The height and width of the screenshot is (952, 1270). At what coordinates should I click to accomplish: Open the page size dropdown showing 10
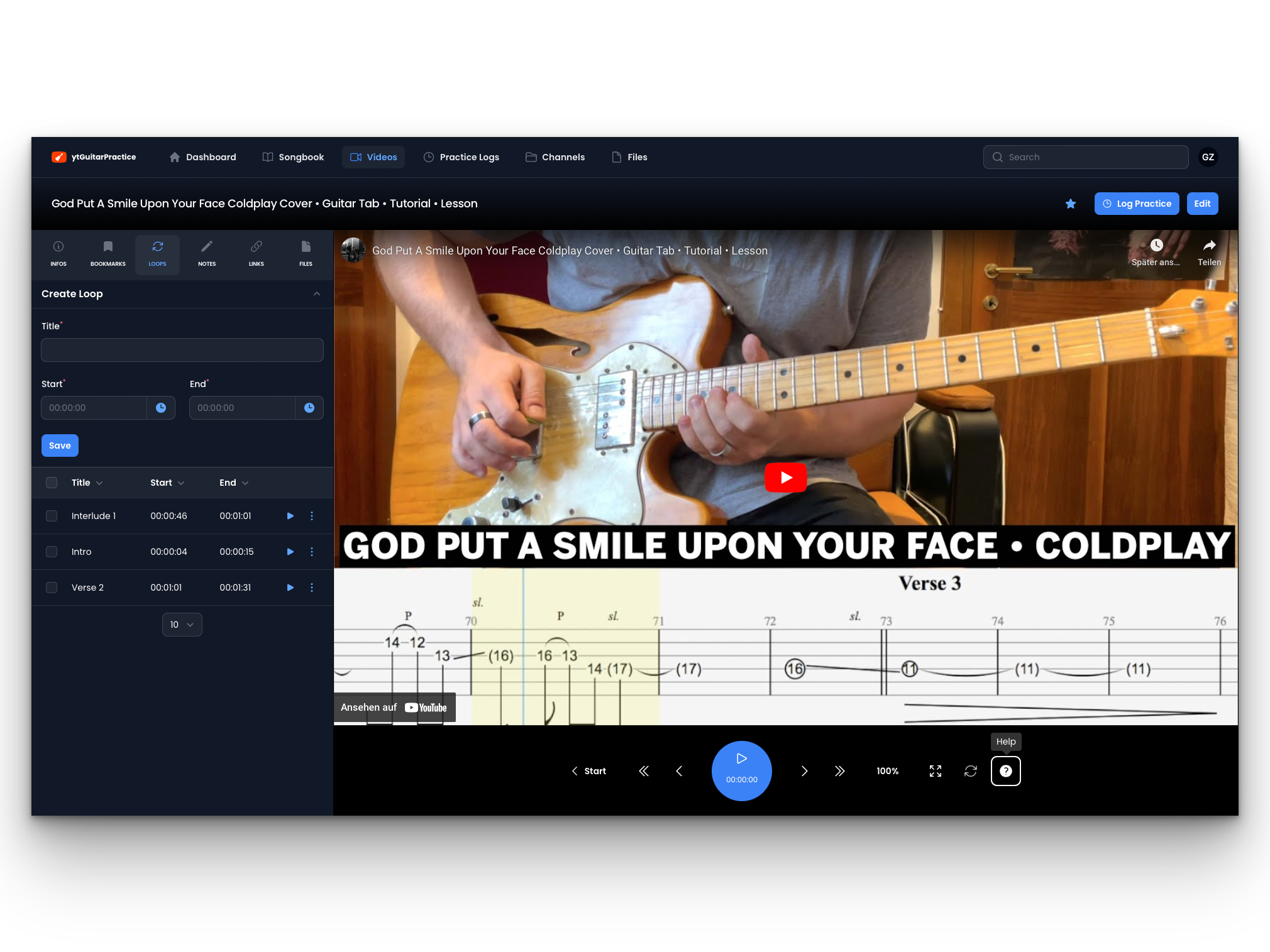click(182, 624)
